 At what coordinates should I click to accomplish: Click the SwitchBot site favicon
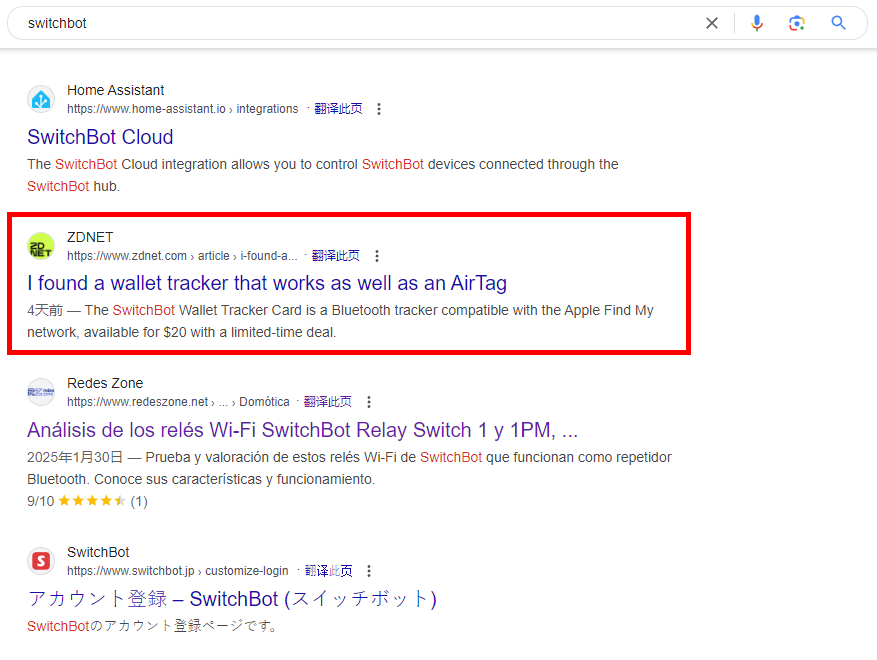point(41,561)
